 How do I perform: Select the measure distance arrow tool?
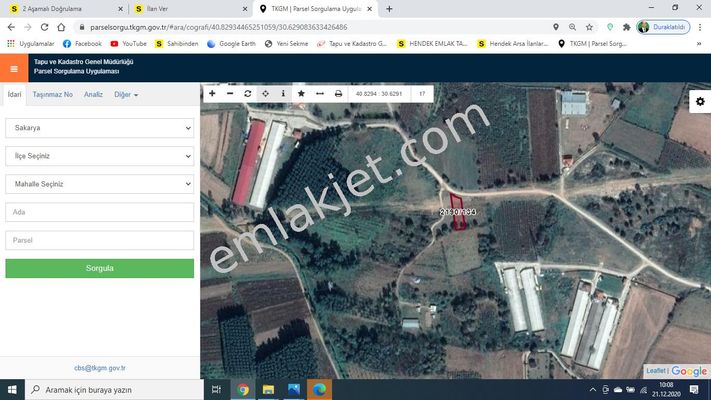pyautogui.click(x=319, y=93)
